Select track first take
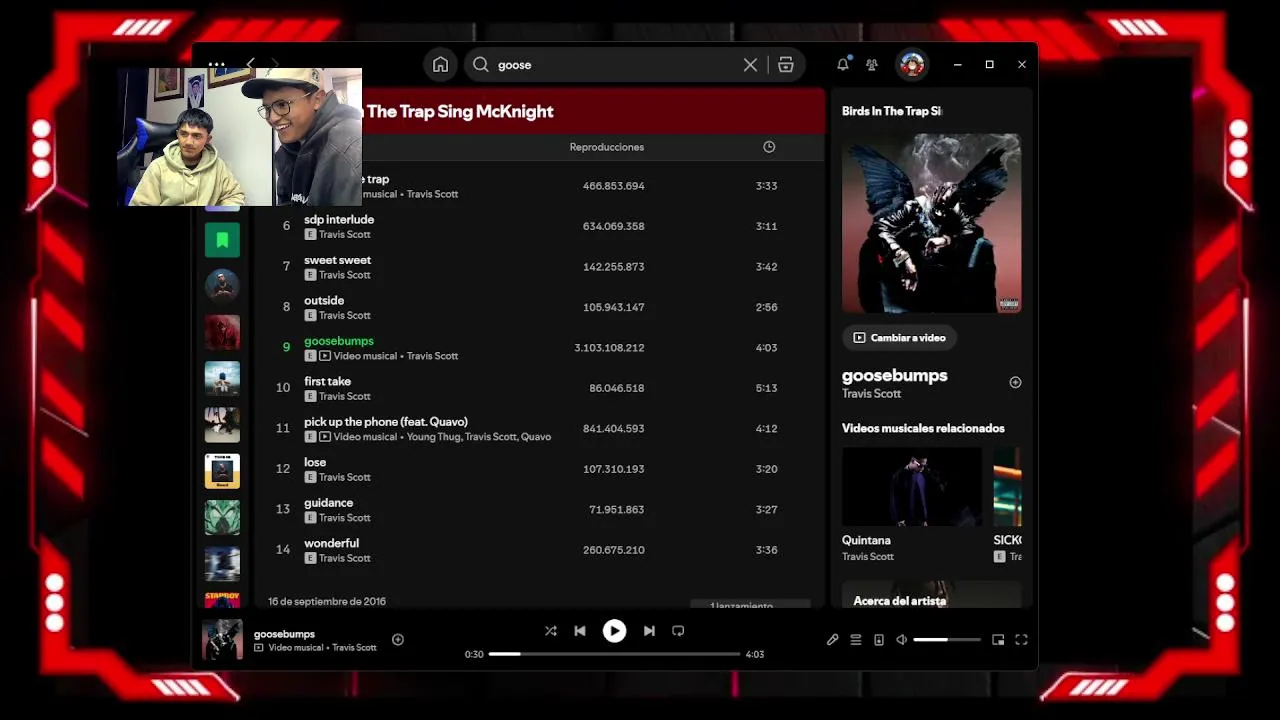The width and height of the screenshot is (1280, 720). point(540,388)
